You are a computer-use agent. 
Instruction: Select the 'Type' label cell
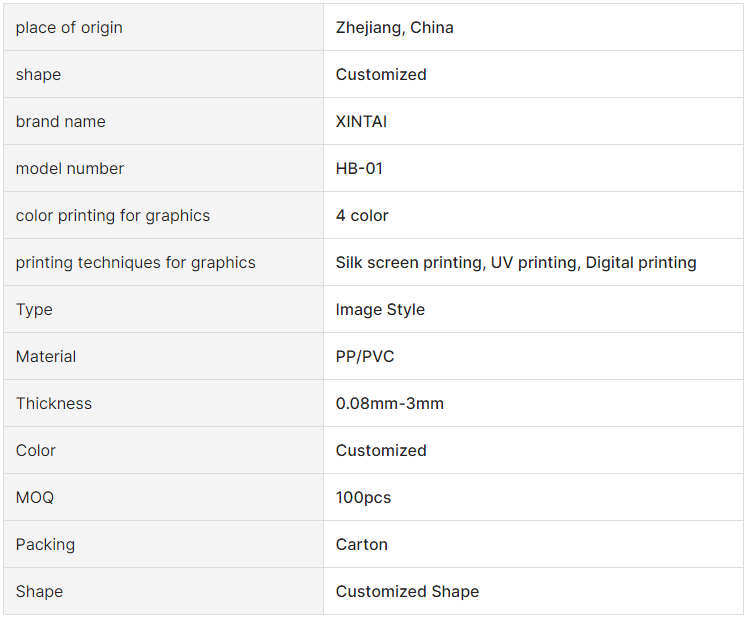(163, 309)
